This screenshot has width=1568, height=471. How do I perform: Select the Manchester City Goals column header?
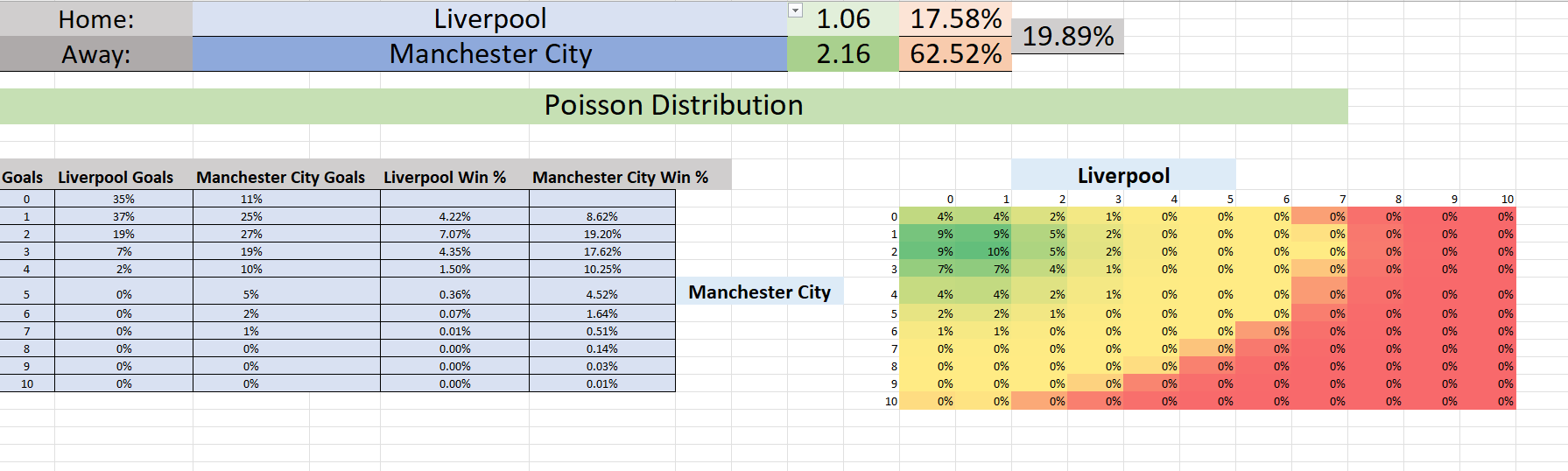(280, 178)
